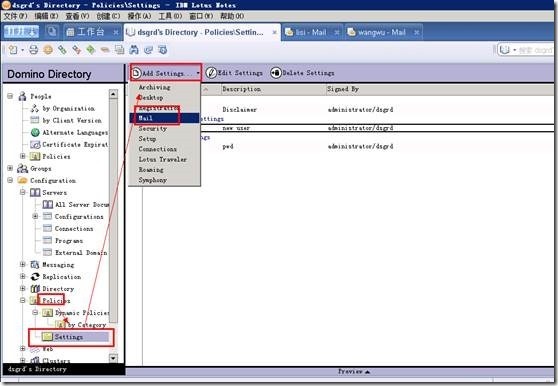Choose Security in the Add Settings menu
This screenshot has height=386, width=558.
(164, 128)
